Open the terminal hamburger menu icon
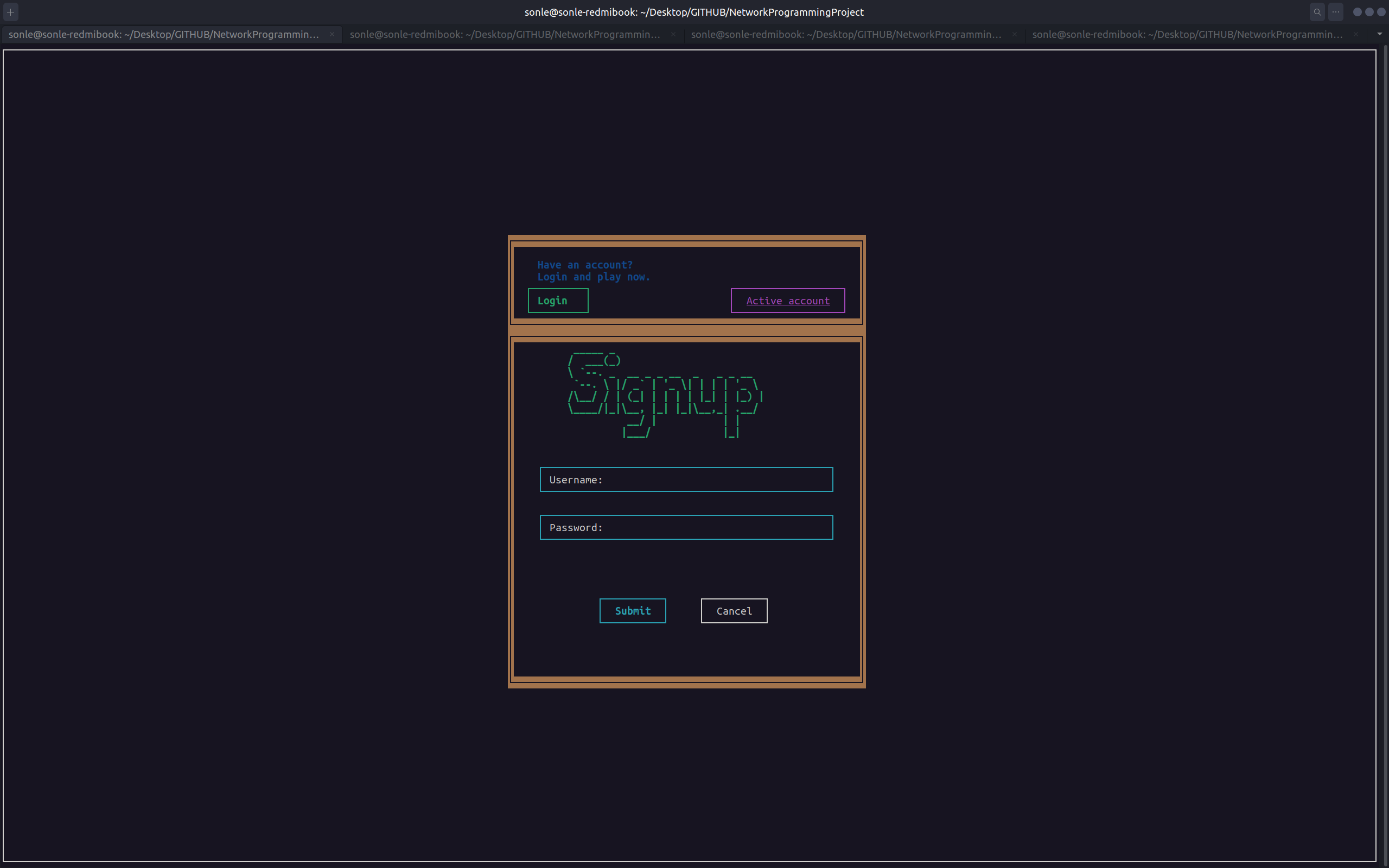Screen dimensions: 1389x868 coord(1336,12)
